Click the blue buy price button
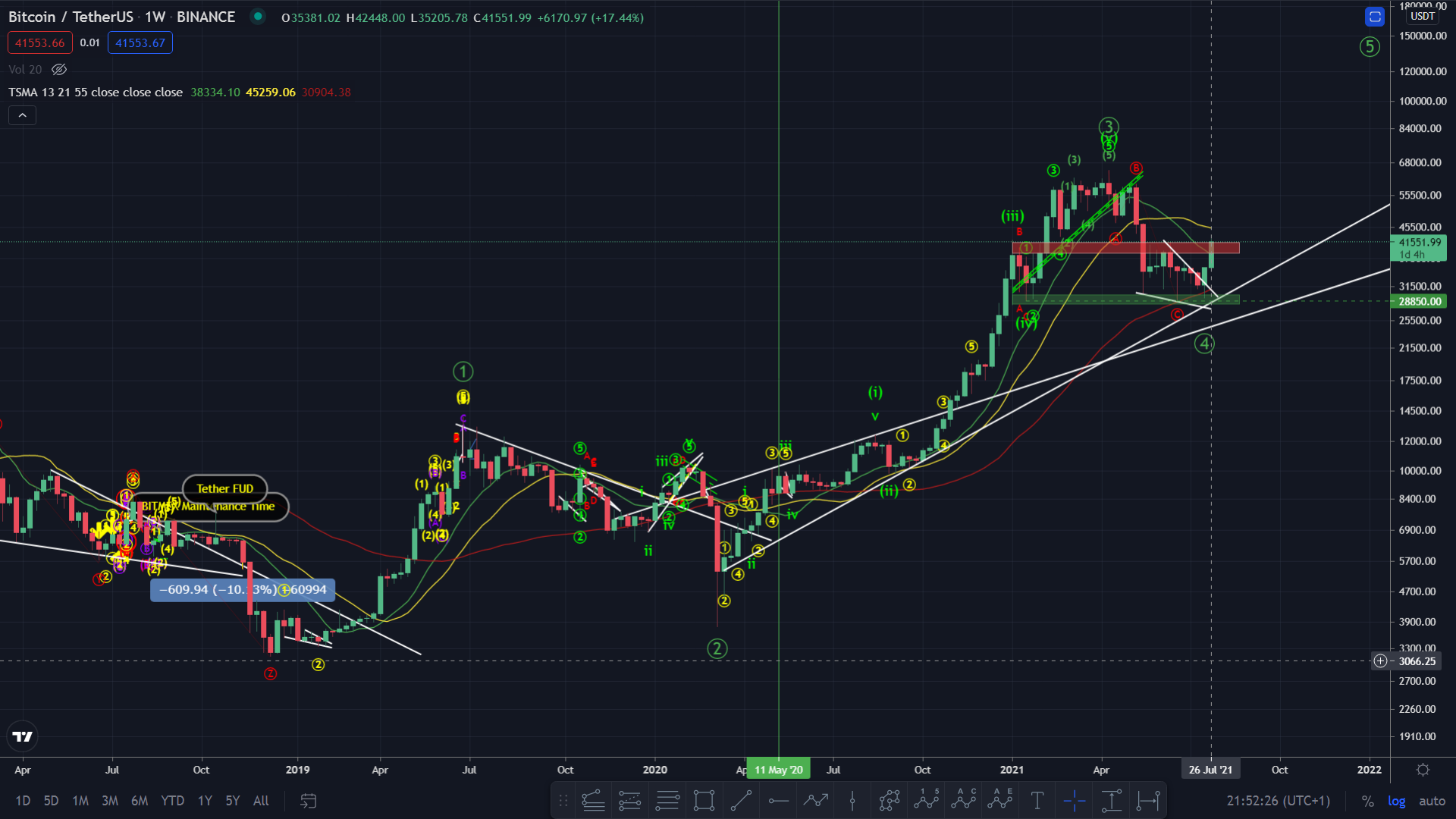1456x819 pixels. point(140,42)
